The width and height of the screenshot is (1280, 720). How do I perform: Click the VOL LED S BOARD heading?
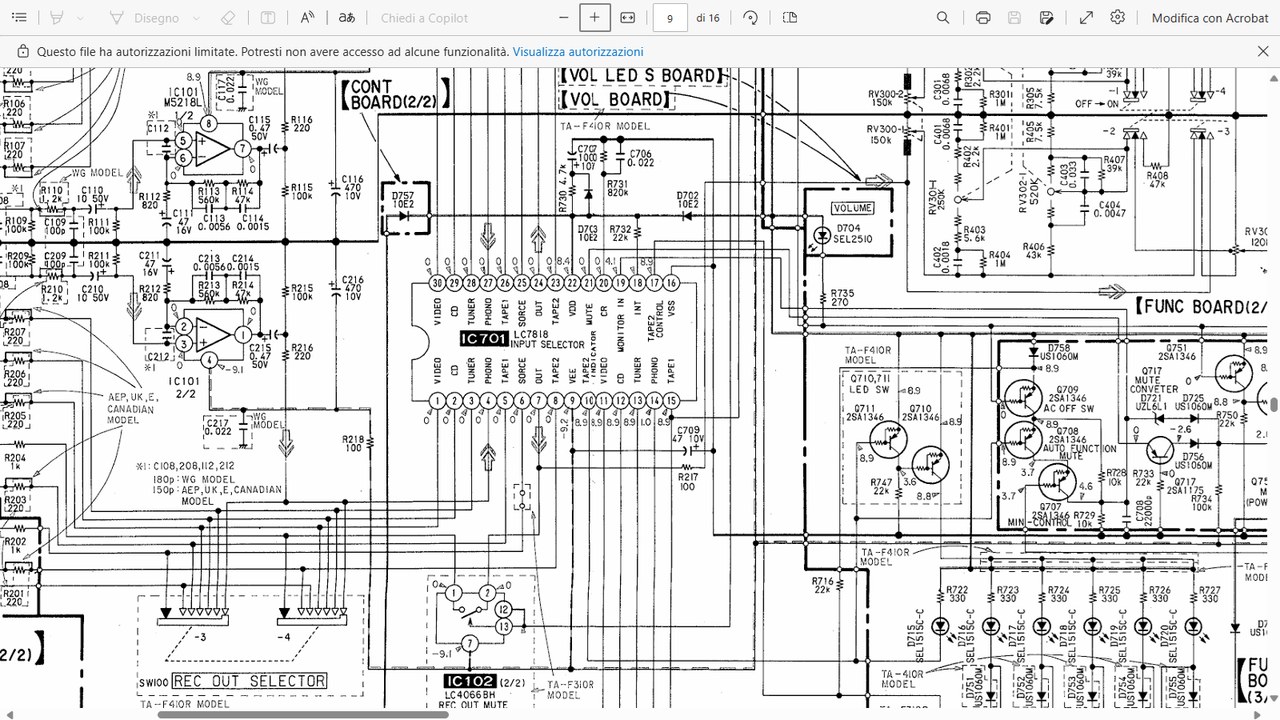pos(641,76)
